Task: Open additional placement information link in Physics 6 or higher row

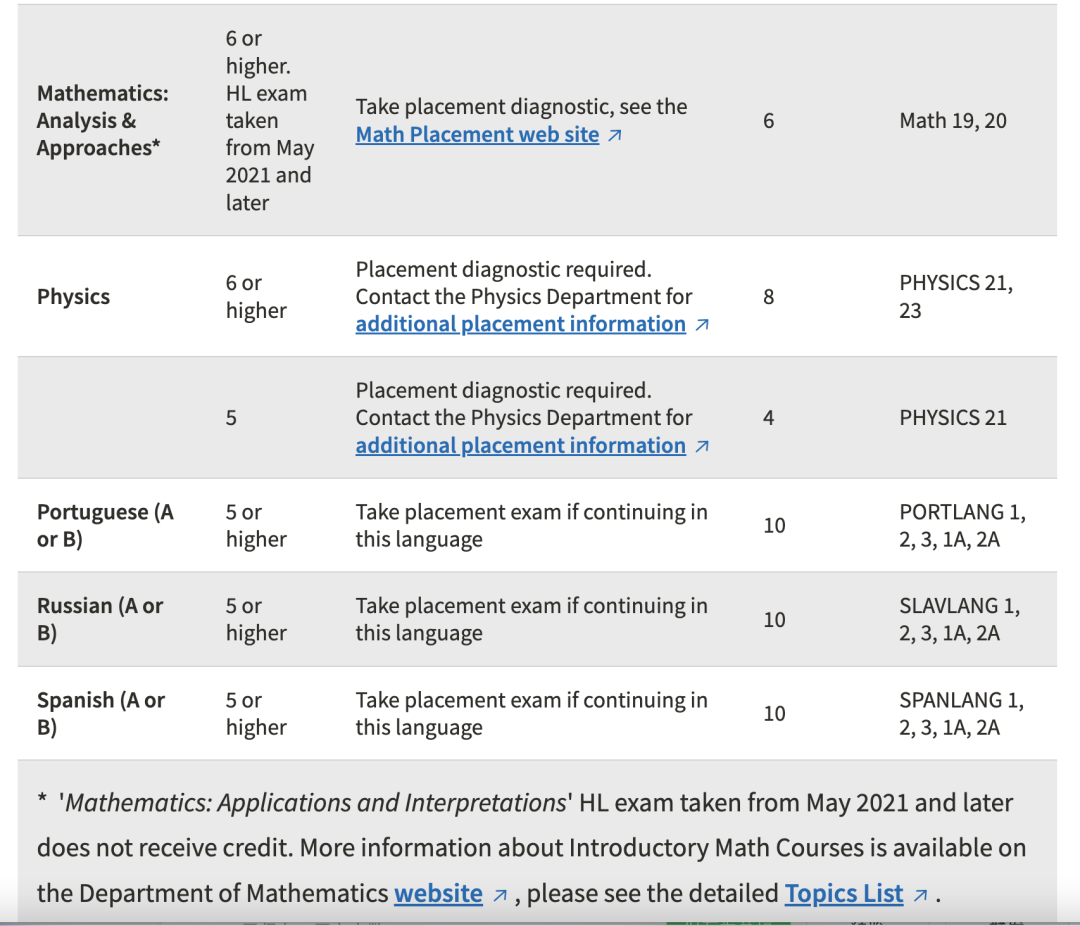Action: pyautogui.click(x=521, y=324)
